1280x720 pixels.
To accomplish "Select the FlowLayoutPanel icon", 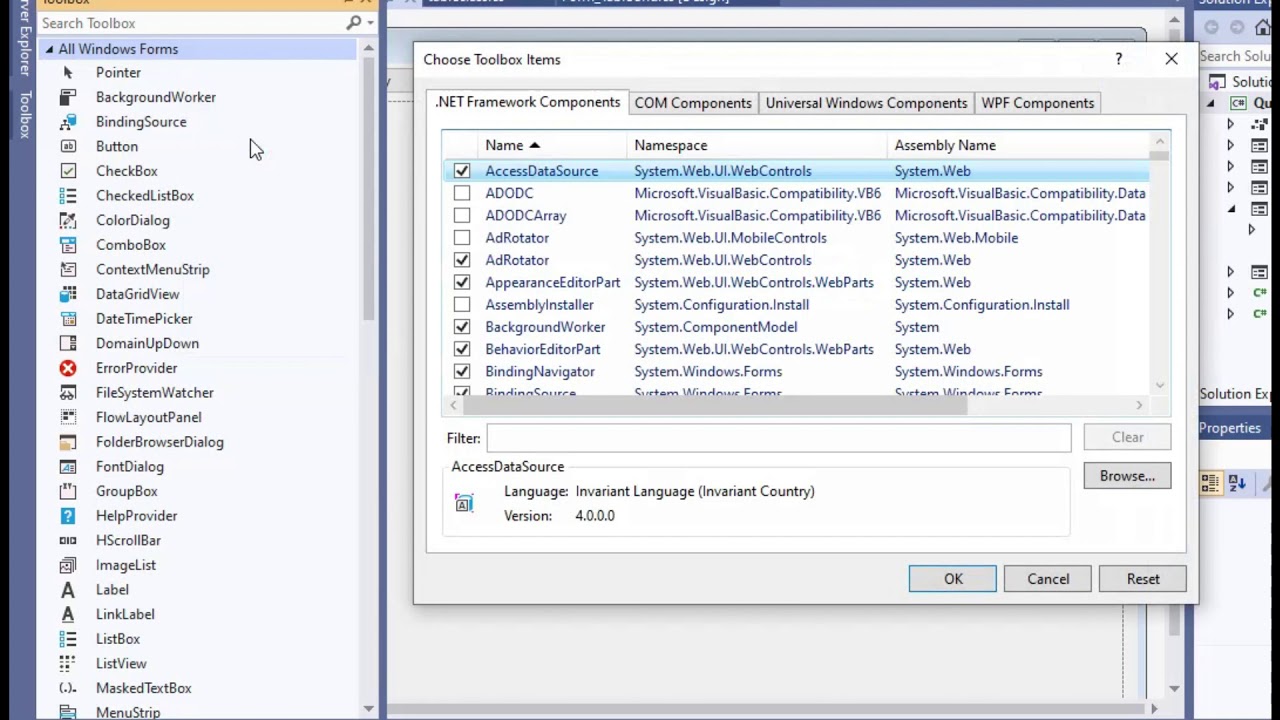I will coord(68,417).
